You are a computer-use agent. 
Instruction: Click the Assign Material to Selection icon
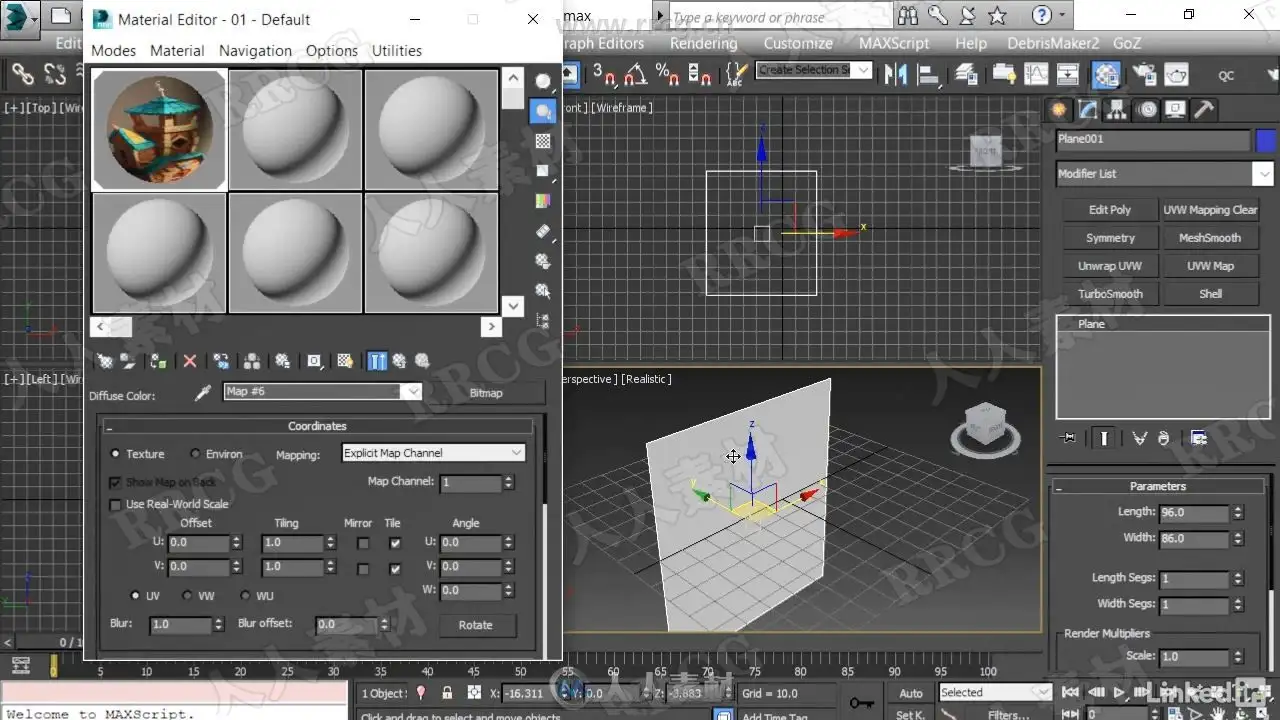(x=158, y=361)
